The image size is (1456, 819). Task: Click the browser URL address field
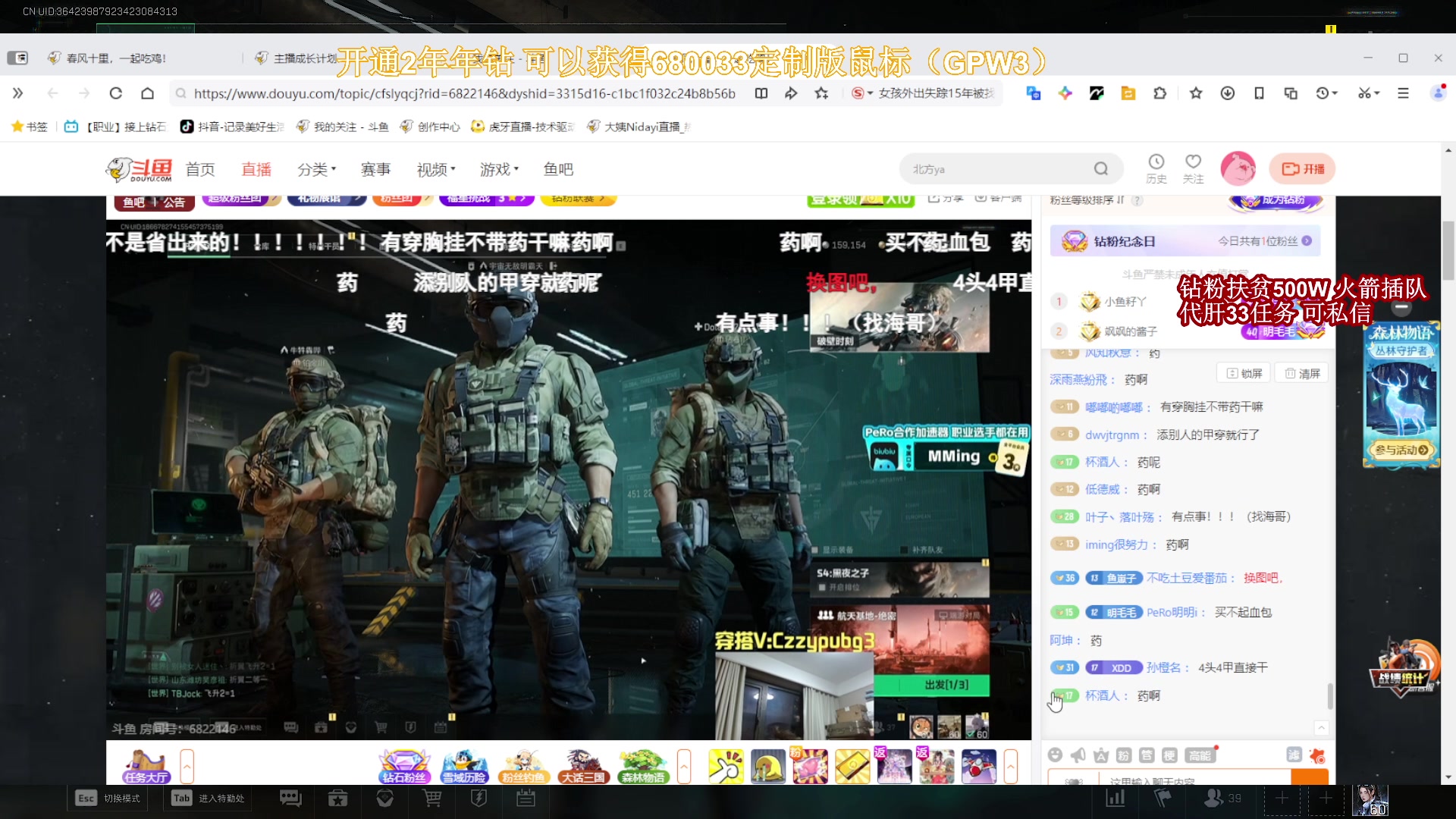464,93
